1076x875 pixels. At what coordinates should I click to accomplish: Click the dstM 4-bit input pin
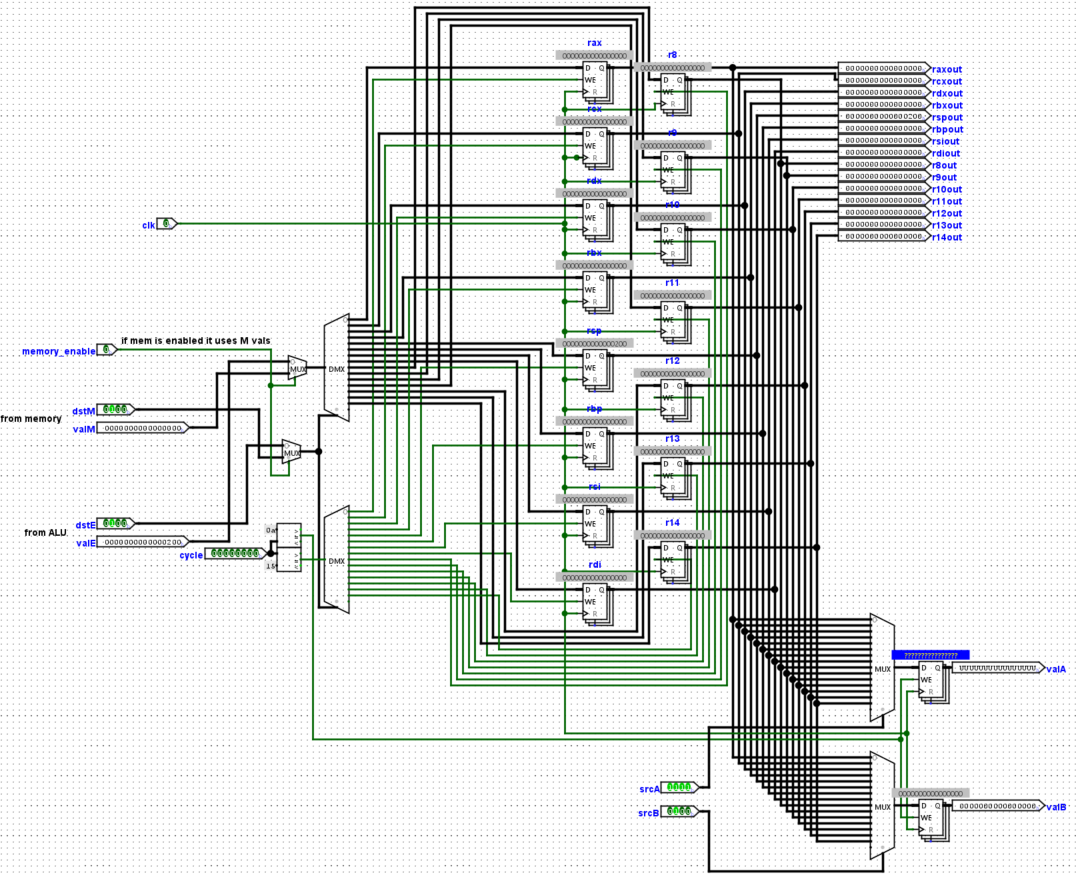pos(115,410)
